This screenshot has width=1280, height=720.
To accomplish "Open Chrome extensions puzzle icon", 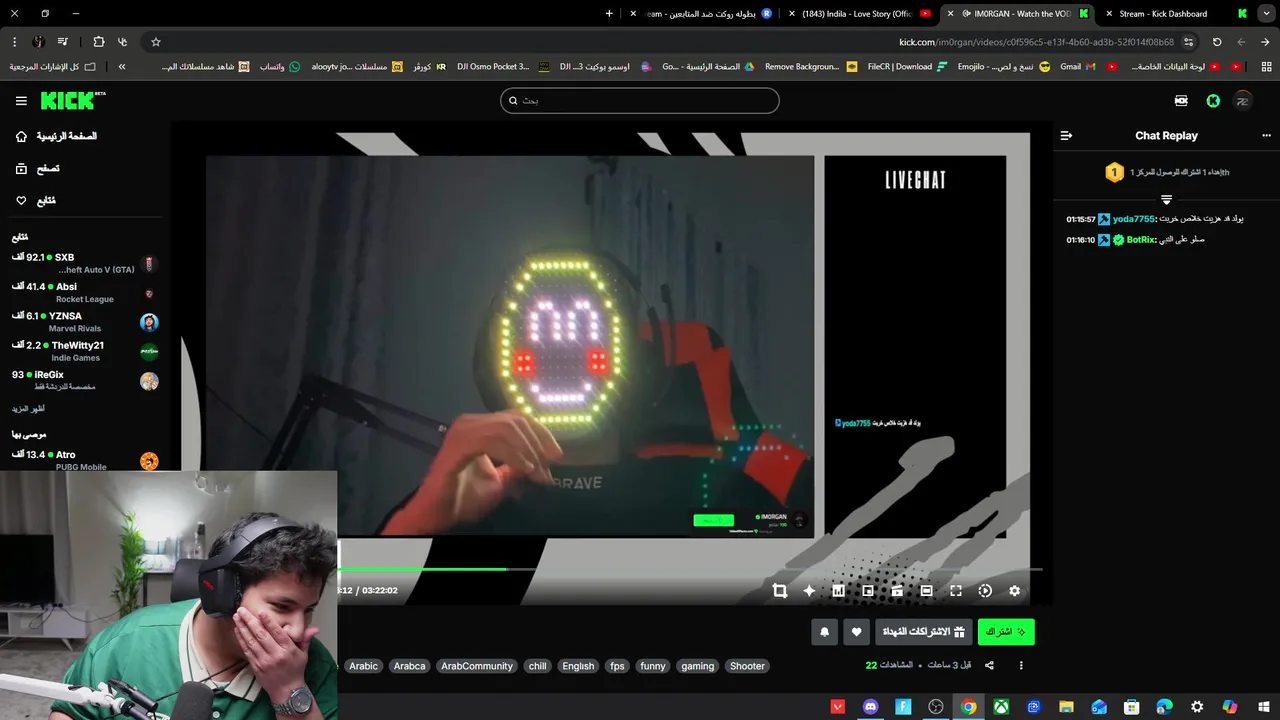I will click(x=98, y=42).
